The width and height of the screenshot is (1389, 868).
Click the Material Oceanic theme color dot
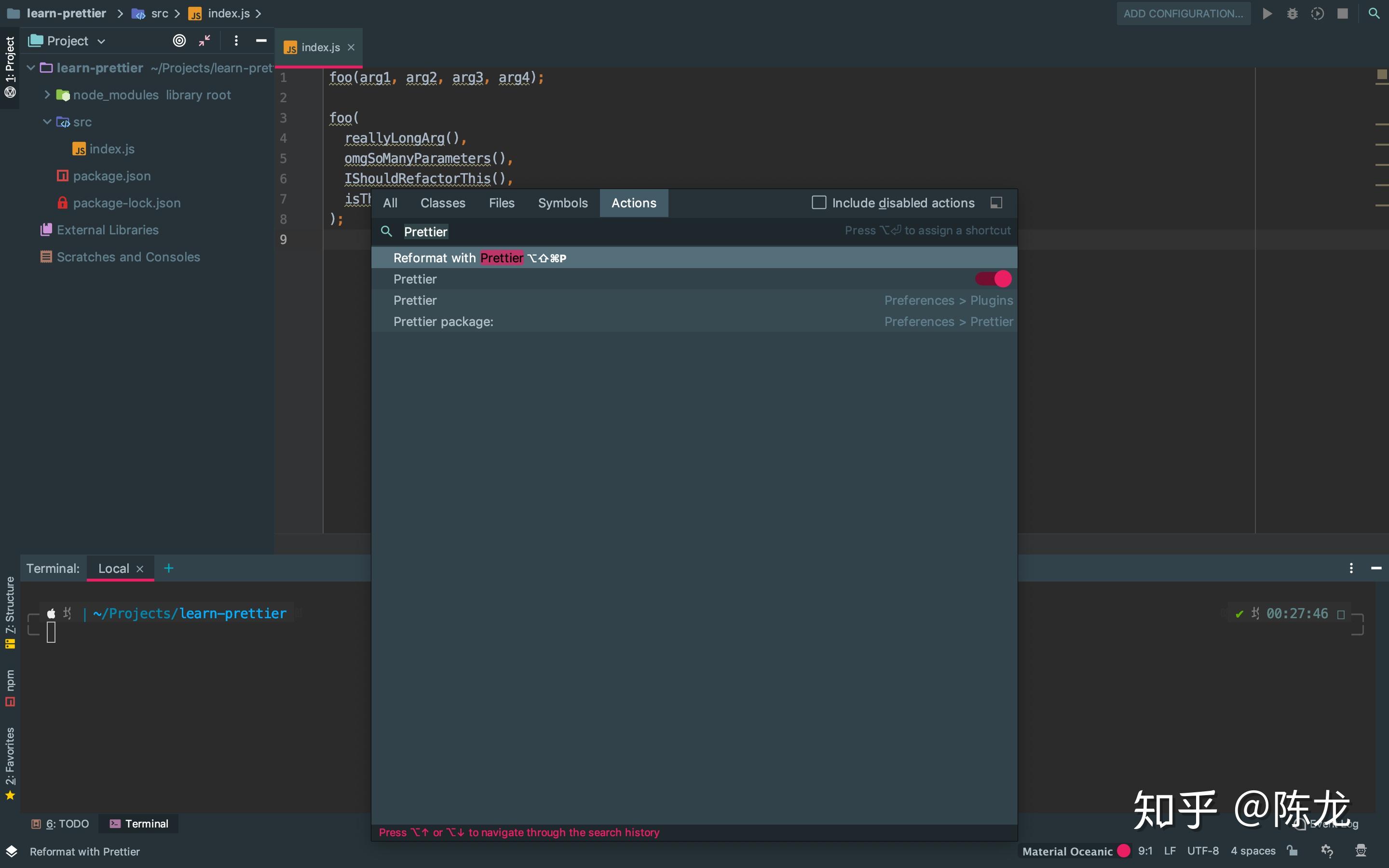pos(1123,851)
